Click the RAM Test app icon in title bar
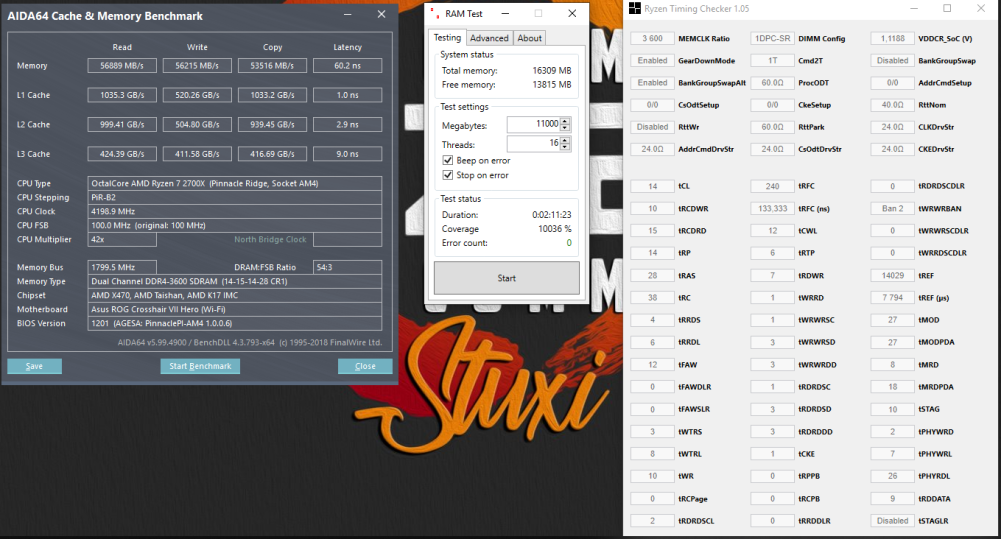The height and width of the screenshot is (539, 1001). pyautogui.click(x=435, y=13)
